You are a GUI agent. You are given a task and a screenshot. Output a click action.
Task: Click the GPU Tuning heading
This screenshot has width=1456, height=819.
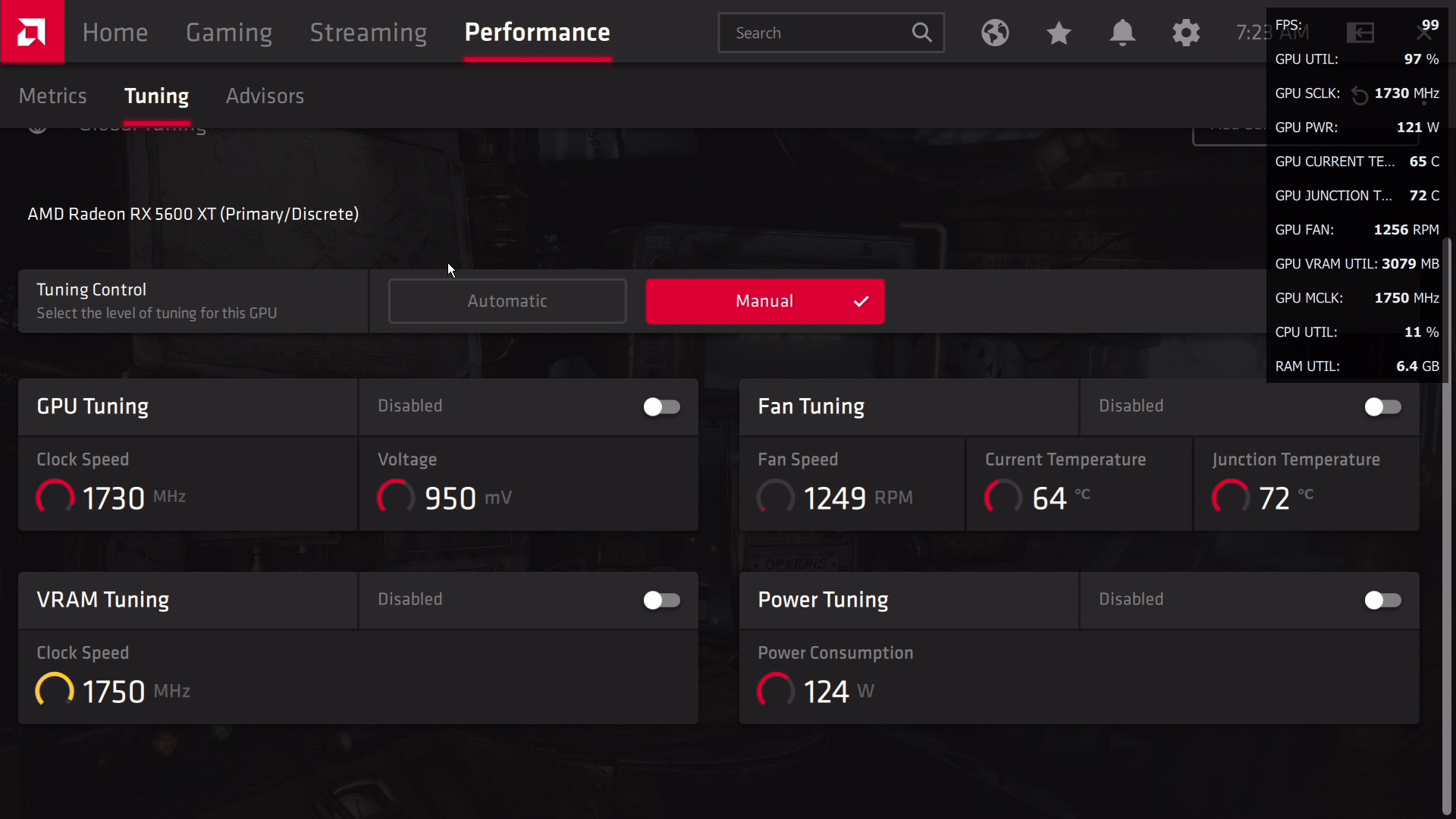point(93,407)
